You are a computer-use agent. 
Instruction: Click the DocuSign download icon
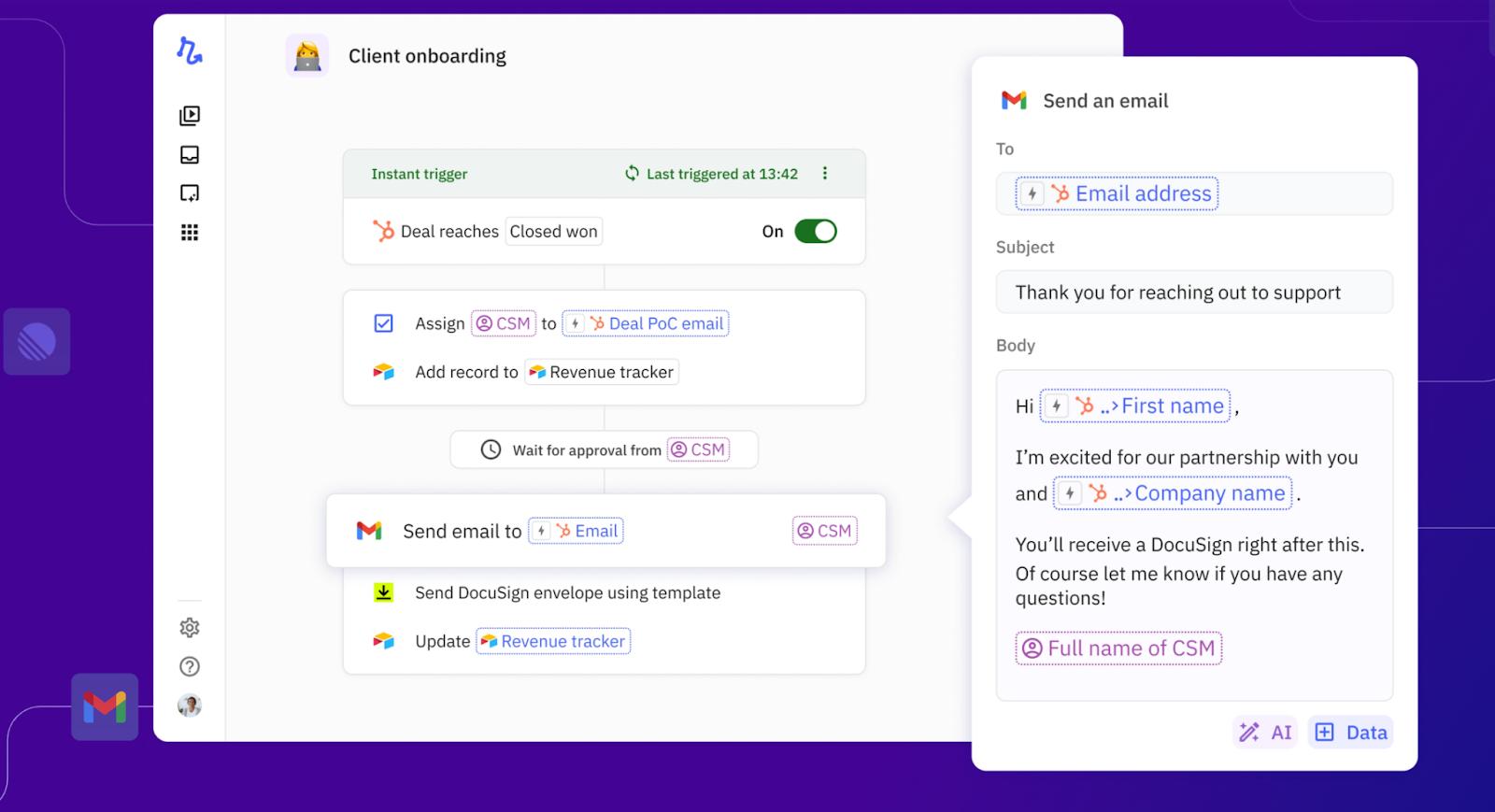[x=384, y=592]
